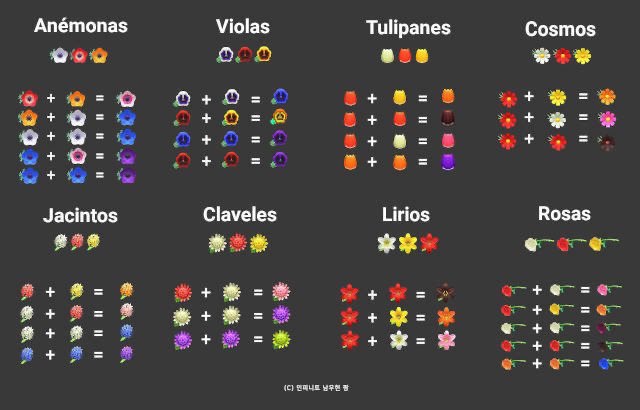Screen dimensions: 640x410
Task: Click the pink lily result flower
Action: click(x=446, y=340)
